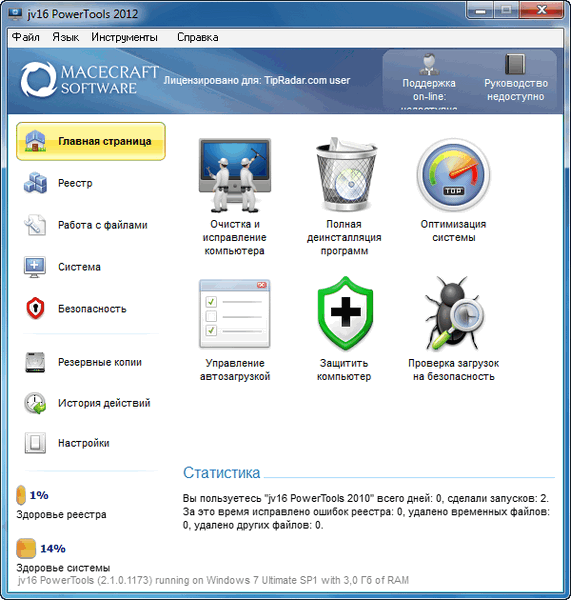Click the Здоровье реестра 1% indicator
This screenshot has height=600, width=571.
point(33,495)
